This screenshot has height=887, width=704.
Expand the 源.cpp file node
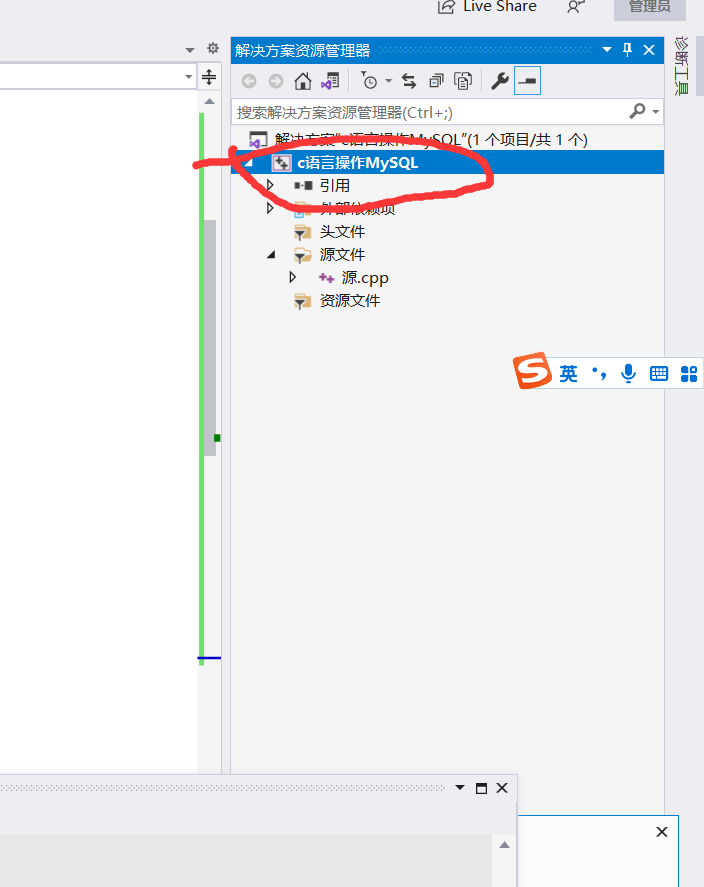(292, 277)
